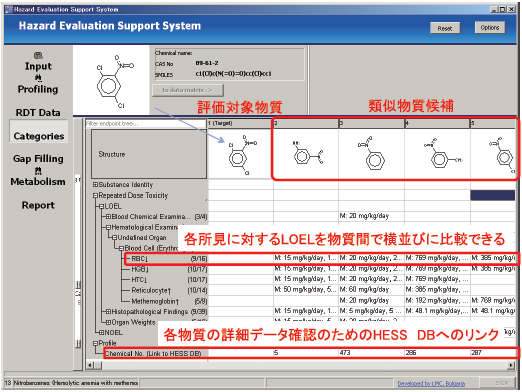The image size is (522, 392).
Task: Click column header '1 (Target)'
Action: pyautogui.click(x=240, y=123)
